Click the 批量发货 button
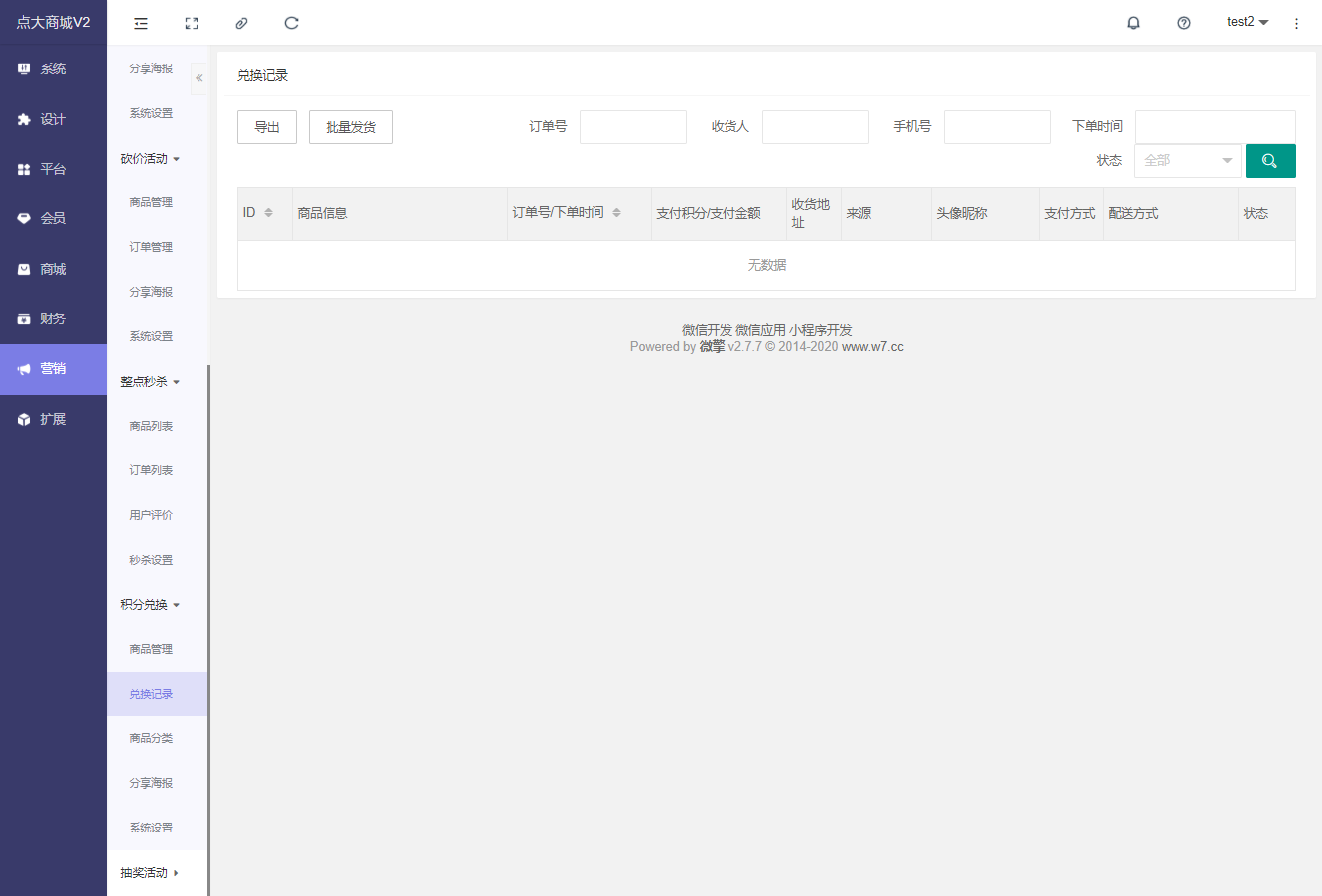 coord(350,127)
